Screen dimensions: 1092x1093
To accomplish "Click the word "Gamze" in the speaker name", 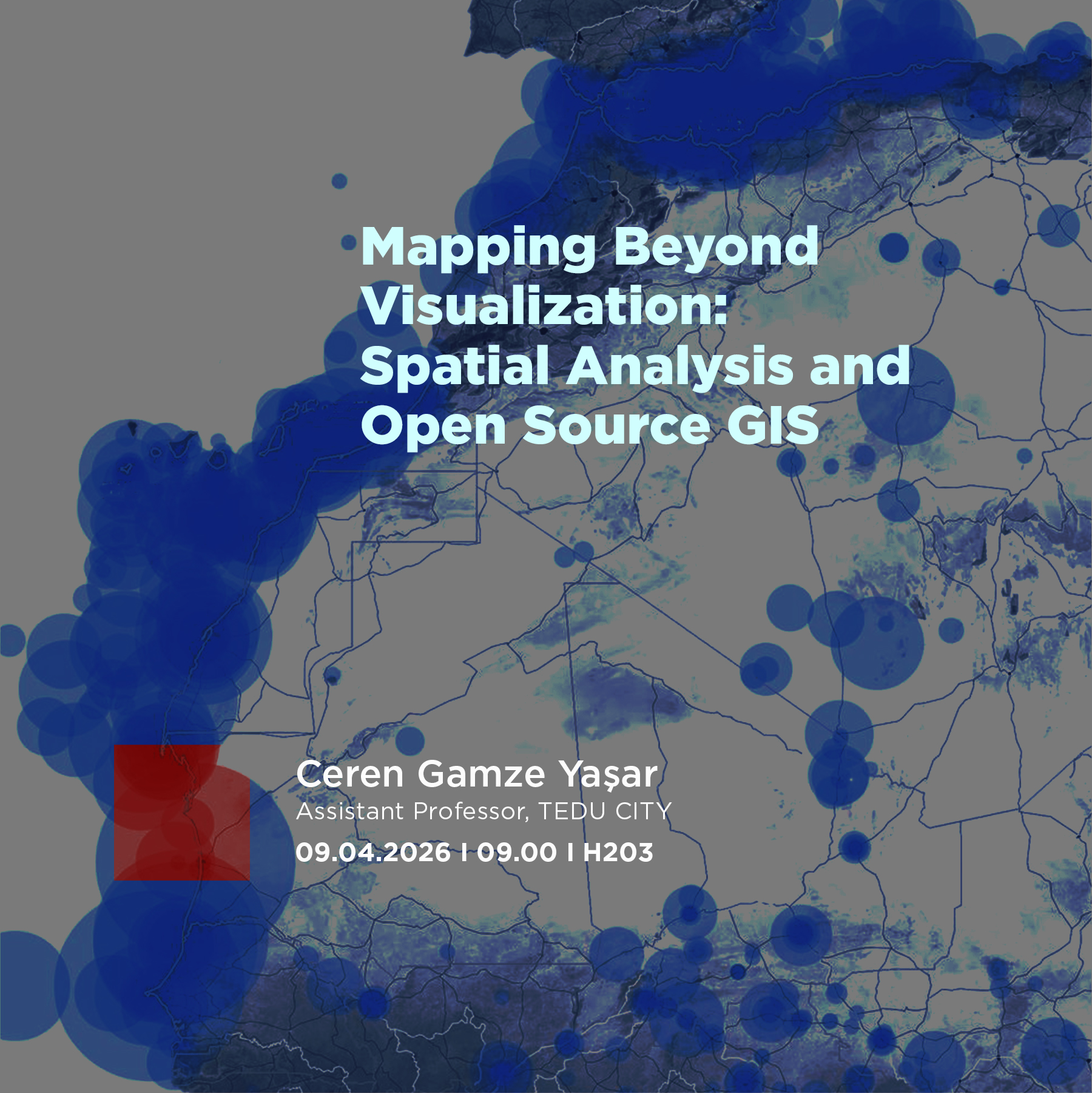I will 481,774.
